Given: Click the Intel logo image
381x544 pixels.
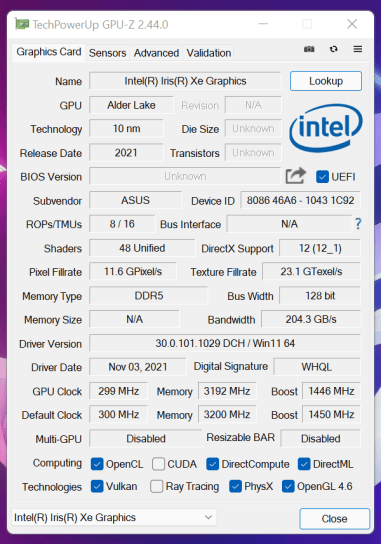Looking at the screenshot, I should 326,128.
